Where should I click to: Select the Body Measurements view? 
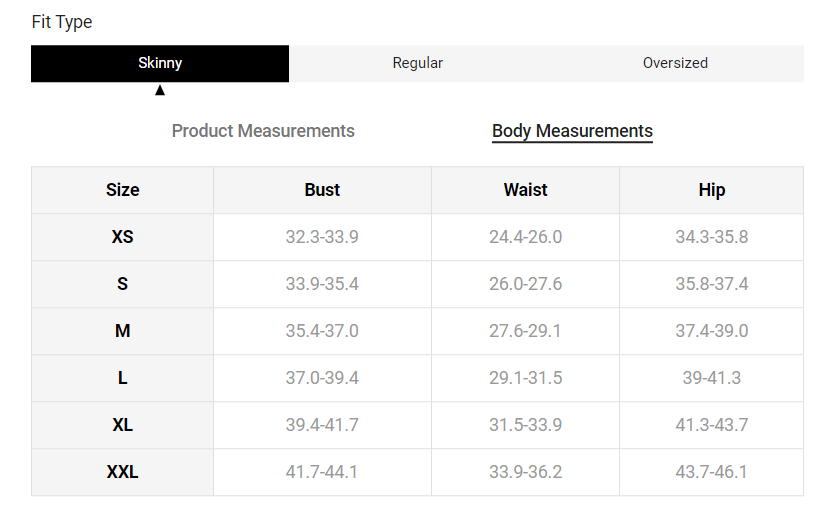click(x=572, y=131)
